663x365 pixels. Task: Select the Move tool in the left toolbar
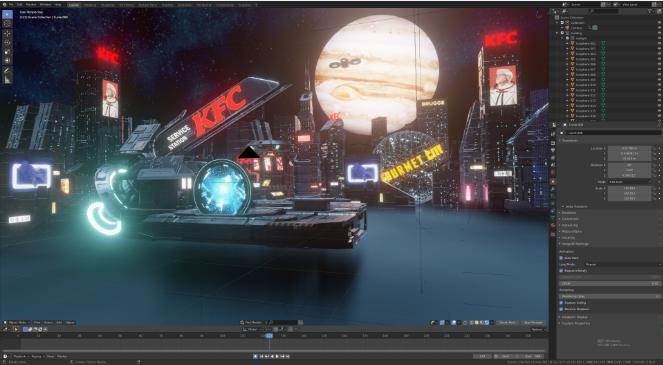click(x=7, y=33)
